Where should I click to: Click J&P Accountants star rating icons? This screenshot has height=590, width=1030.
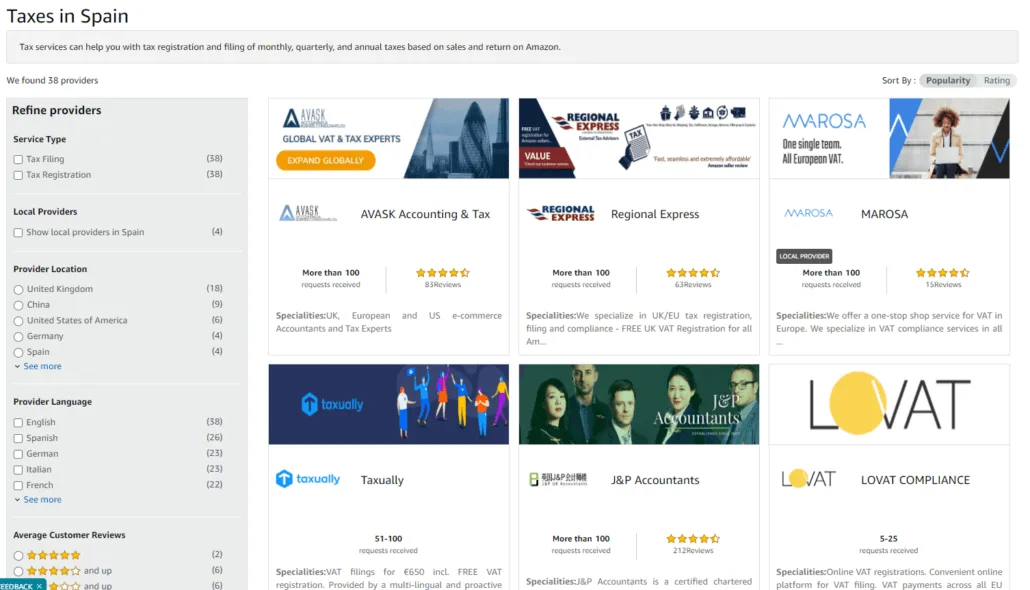693,539
